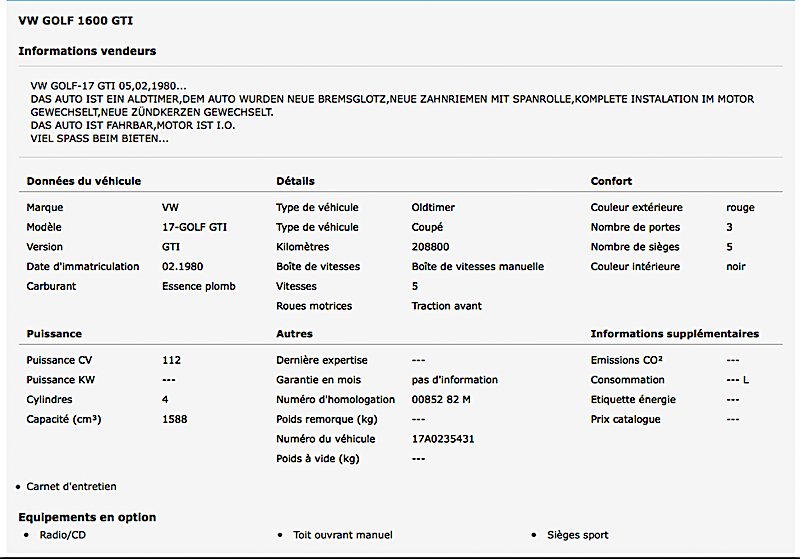Click the title 'VW GOLF 1600 GTI'

click(76, 21)
